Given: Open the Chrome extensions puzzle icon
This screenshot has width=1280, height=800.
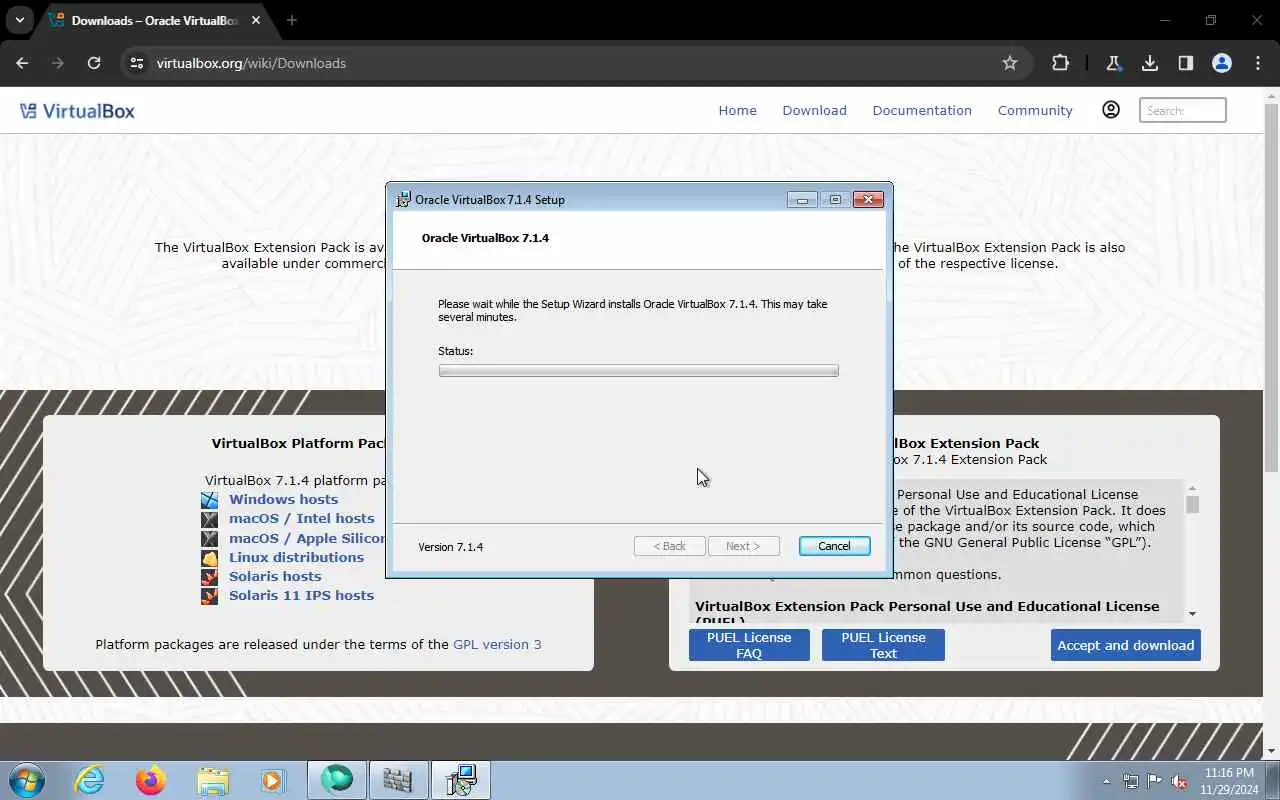Looking at the screenshot, I should [x=1060, y=63].
